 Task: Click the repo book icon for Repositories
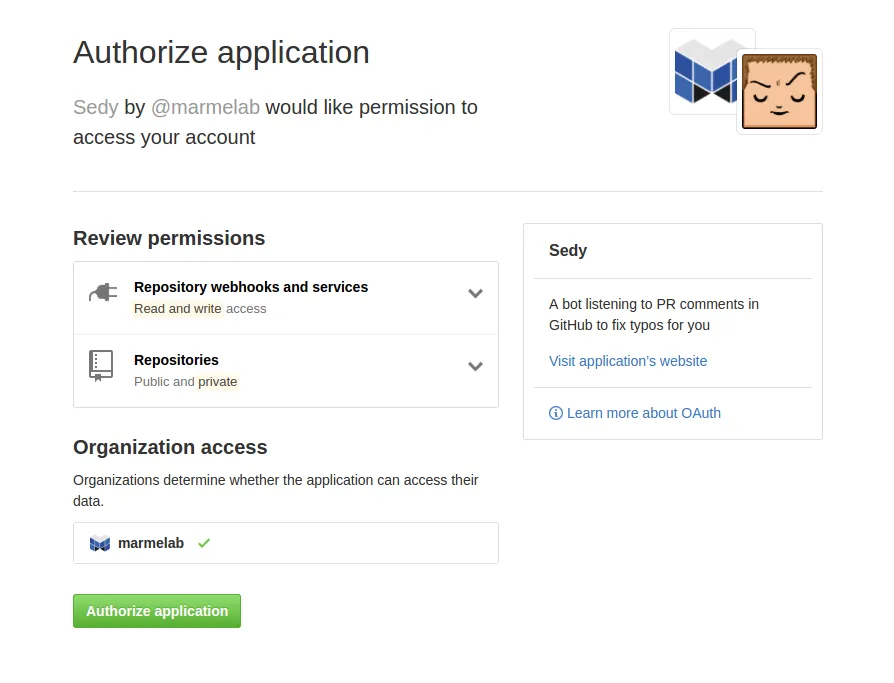pos(101,365)
